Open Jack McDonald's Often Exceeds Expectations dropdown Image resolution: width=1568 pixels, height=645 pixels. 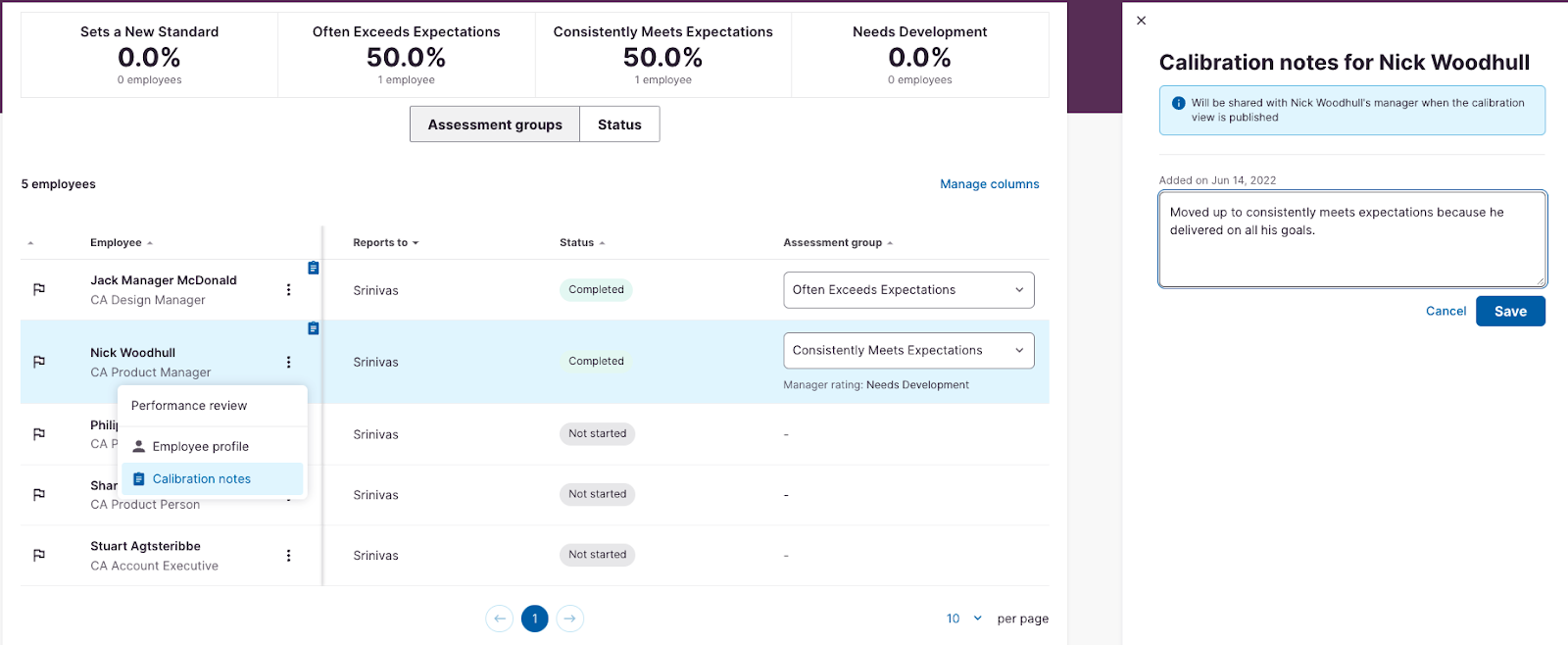[908, 290]
